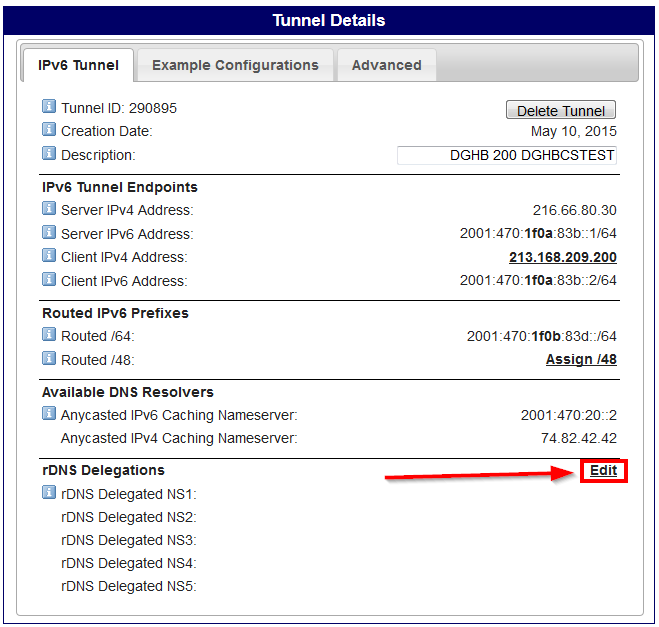
Task: Click info icon for Anycasted IPv6 Caching Nameserver
Action: pos(49,414)
